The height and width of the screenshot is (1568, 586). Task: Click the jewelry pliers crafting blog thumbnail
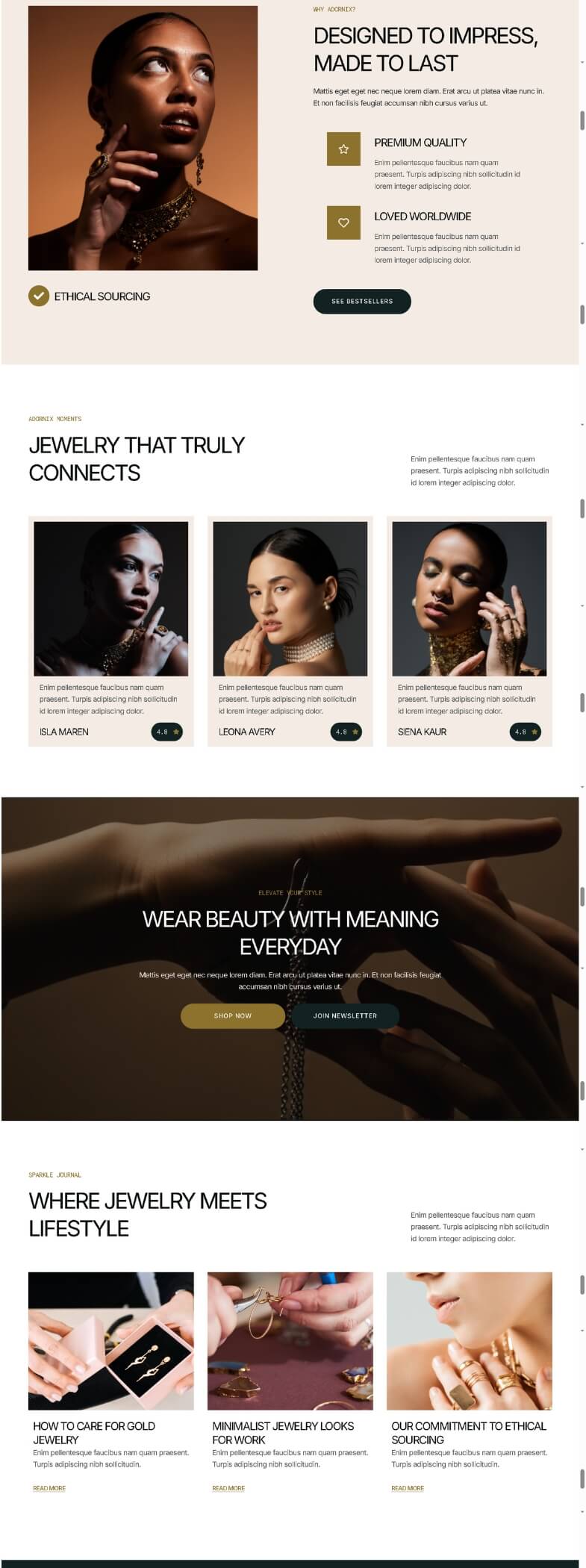(x=290, y=1341)
